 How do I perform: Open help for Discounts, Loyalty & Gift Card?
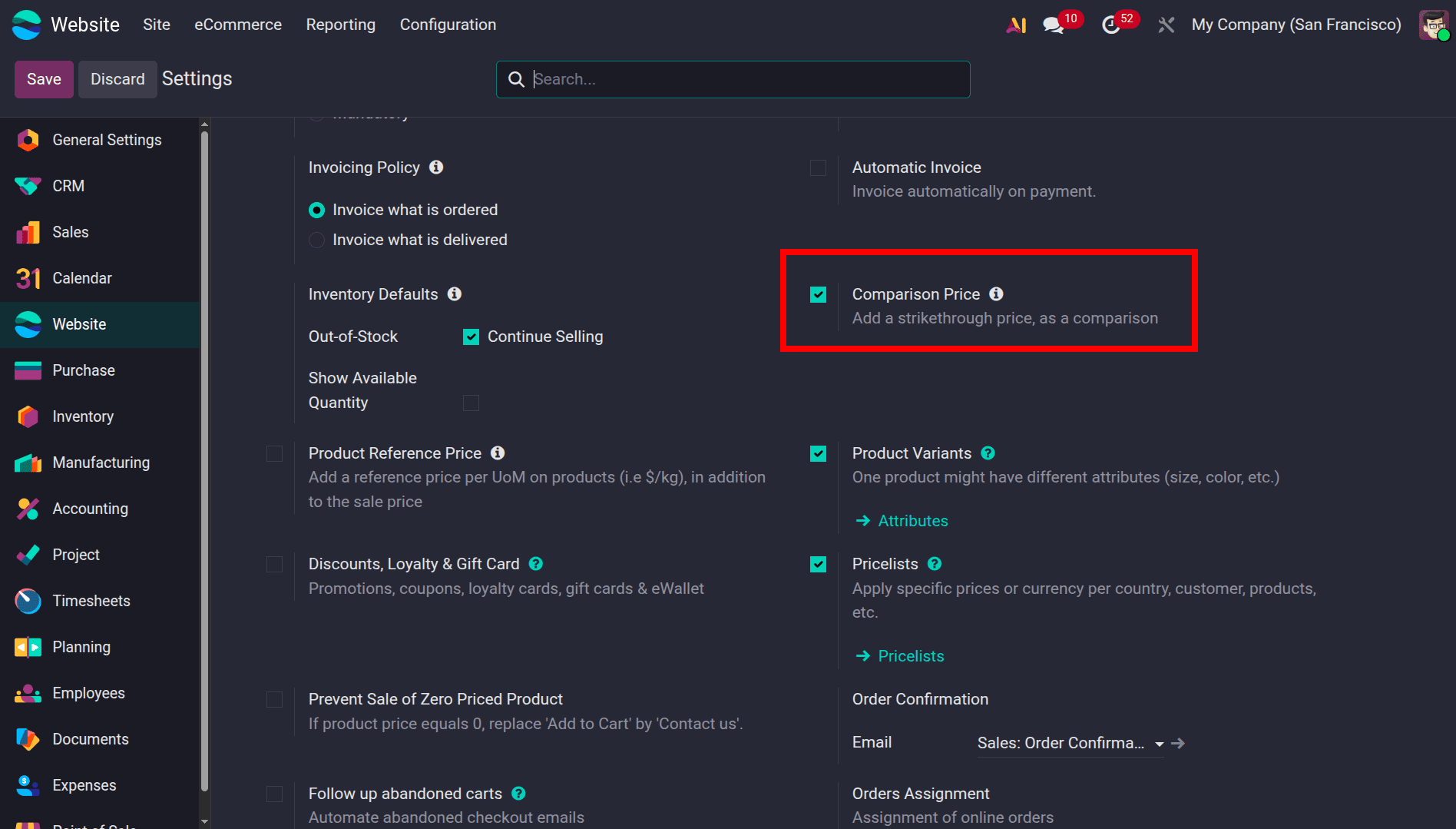(536, 564)
